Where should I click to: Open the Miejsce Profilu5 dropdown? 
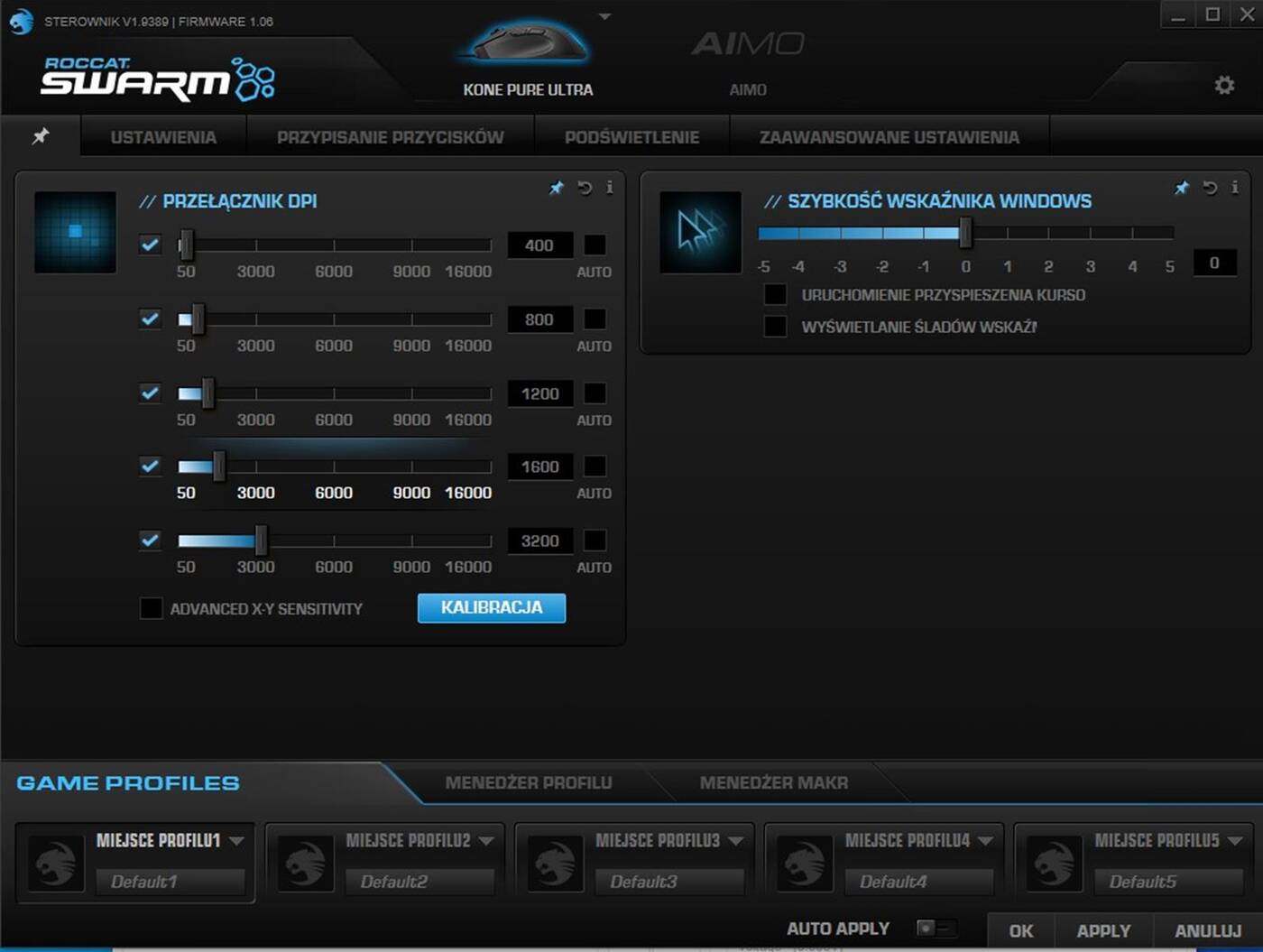tap(1234, 839)
